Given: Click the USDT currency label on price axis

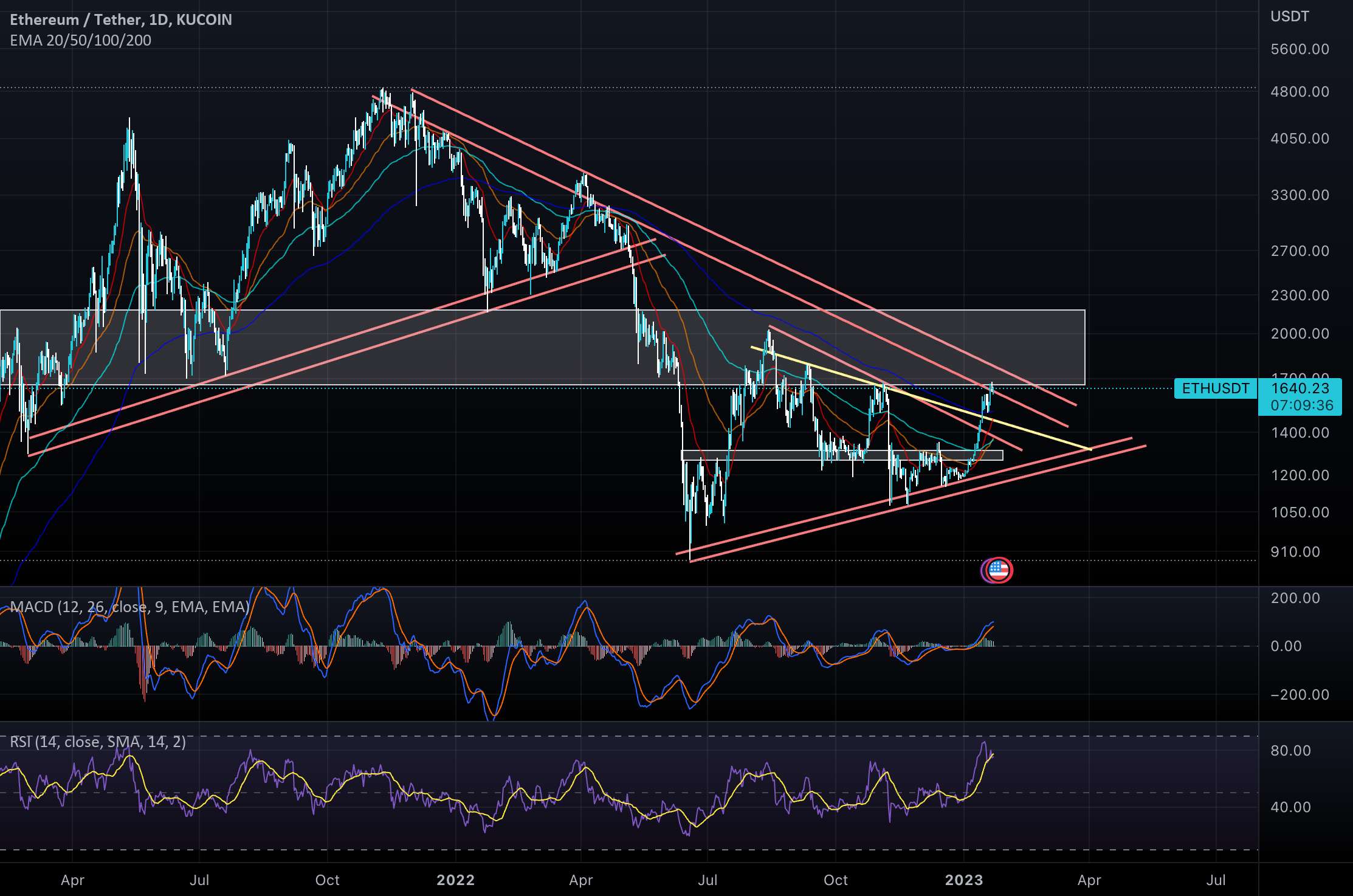Looking at the screenshot, I should 1289,16.
